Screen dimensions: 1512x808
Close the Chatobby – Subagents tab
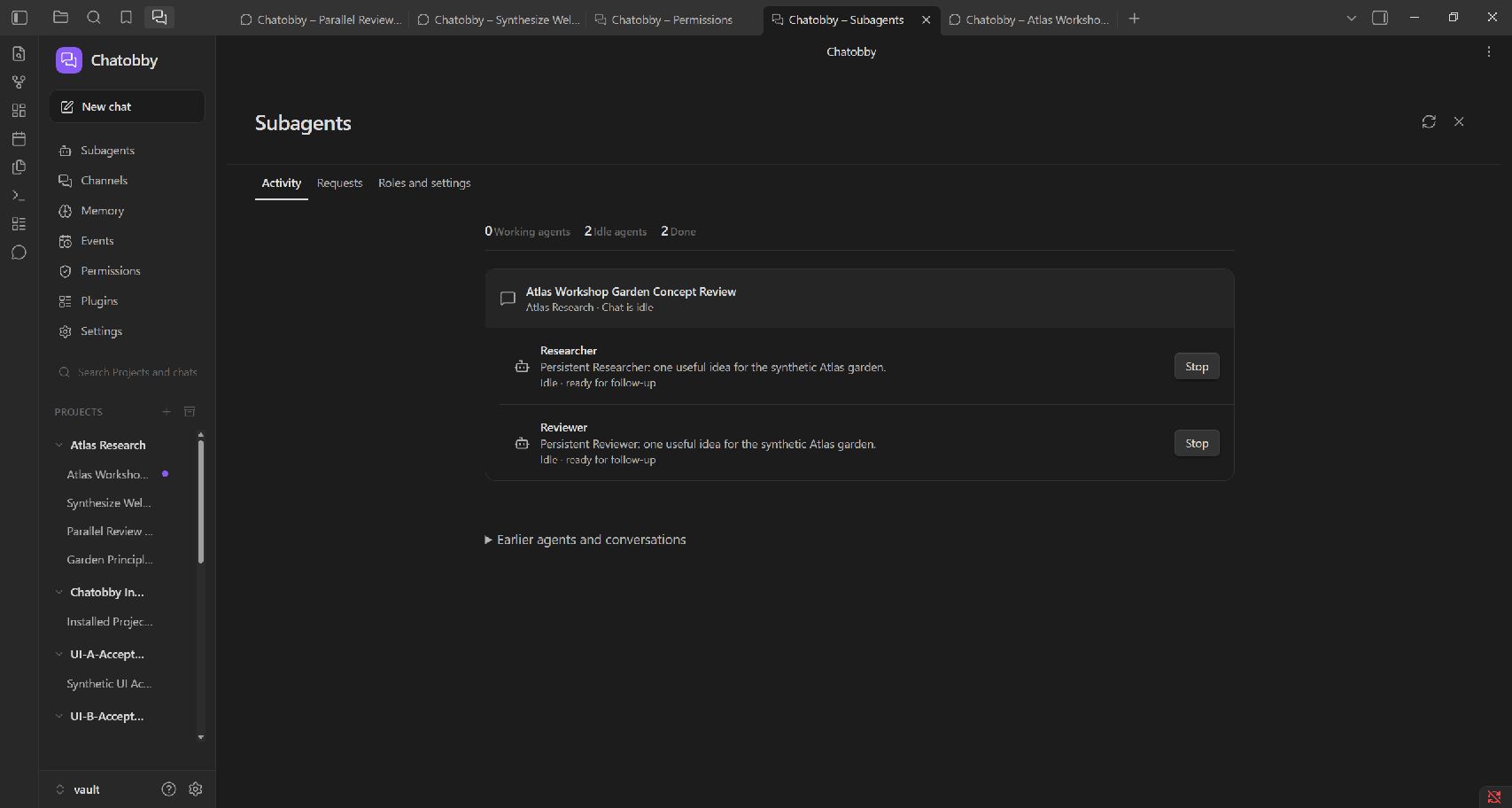tap(926, 19)
